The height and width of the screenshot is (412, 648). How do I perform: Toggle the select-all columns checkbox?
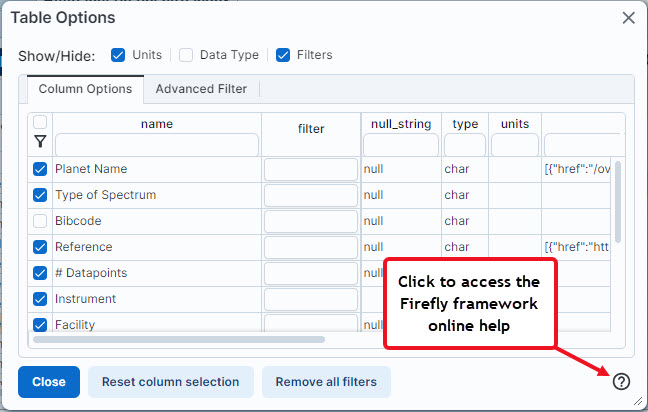(x=40, y=122)
